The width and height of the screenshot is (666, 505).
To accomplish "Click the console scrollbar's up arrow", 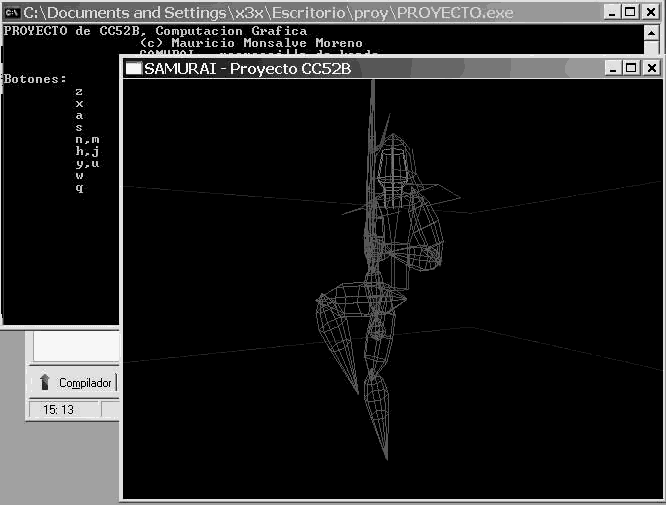I will [x=651, y=31].
